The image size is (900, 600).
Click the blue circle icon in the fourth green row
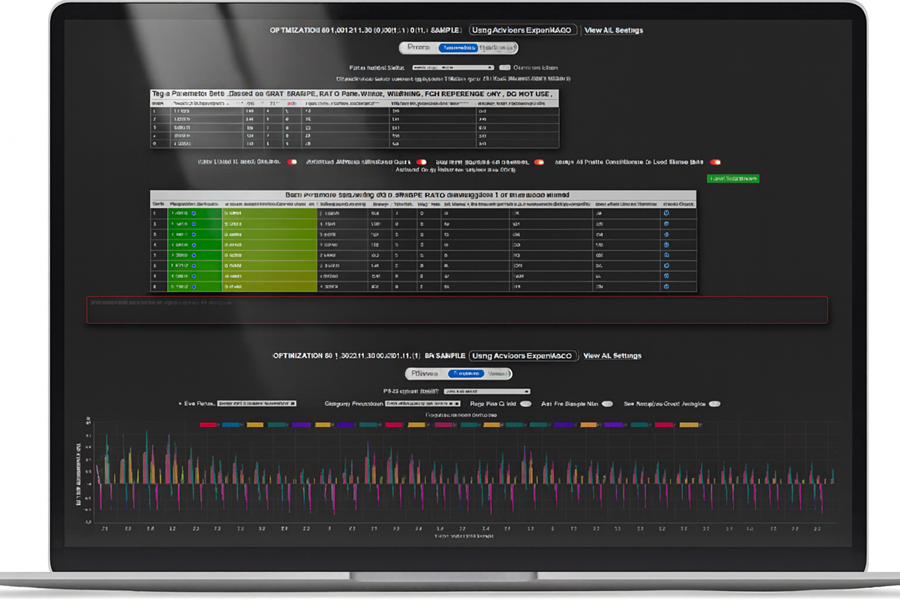[x=193, y=245]
